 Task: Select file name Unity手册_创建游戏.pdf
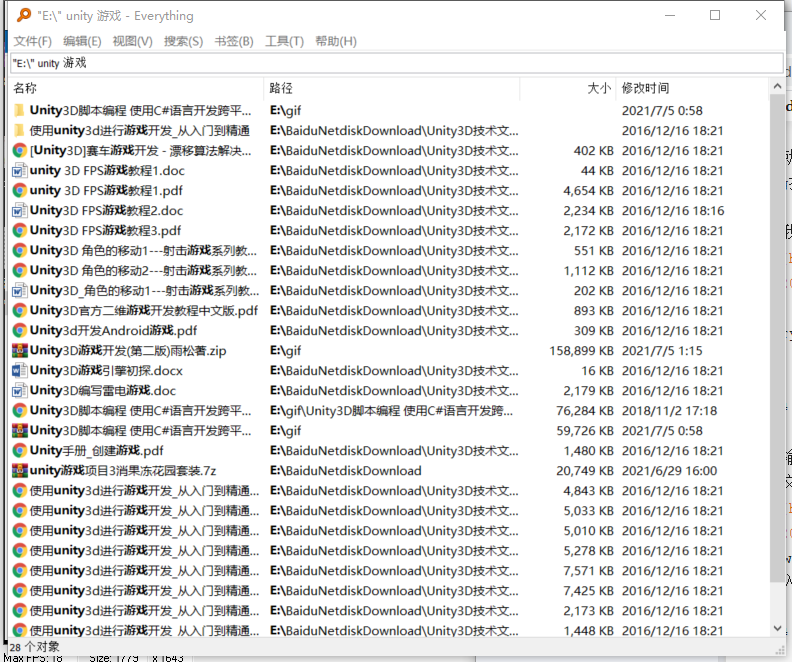(x=96, y=450)
